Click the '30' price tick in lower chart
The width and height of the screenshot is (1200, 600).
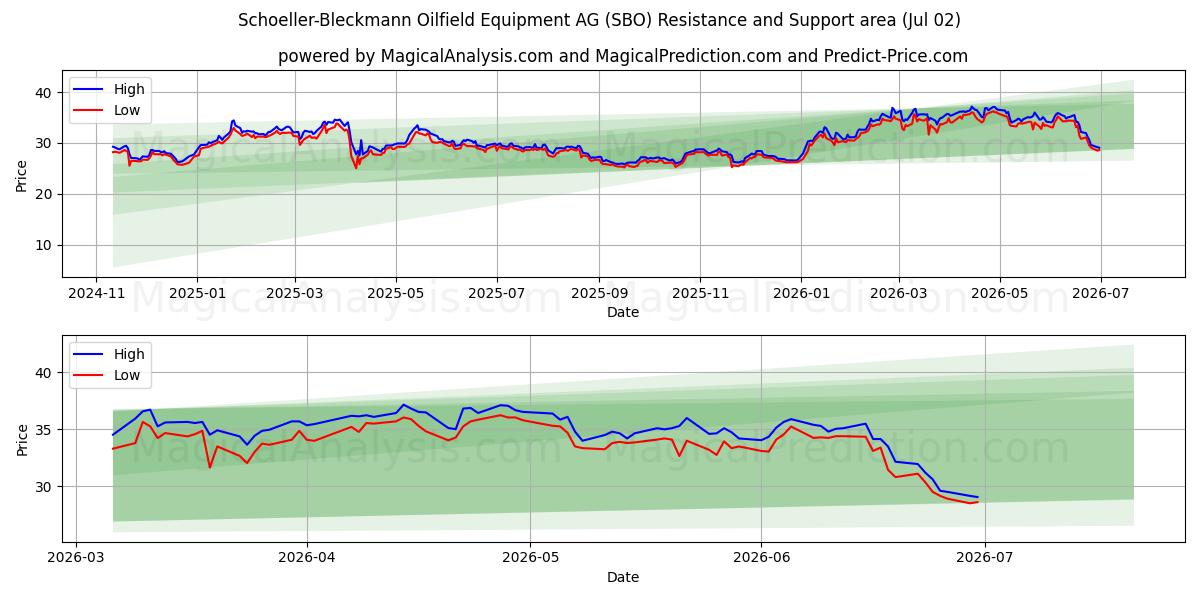(46, 487)
